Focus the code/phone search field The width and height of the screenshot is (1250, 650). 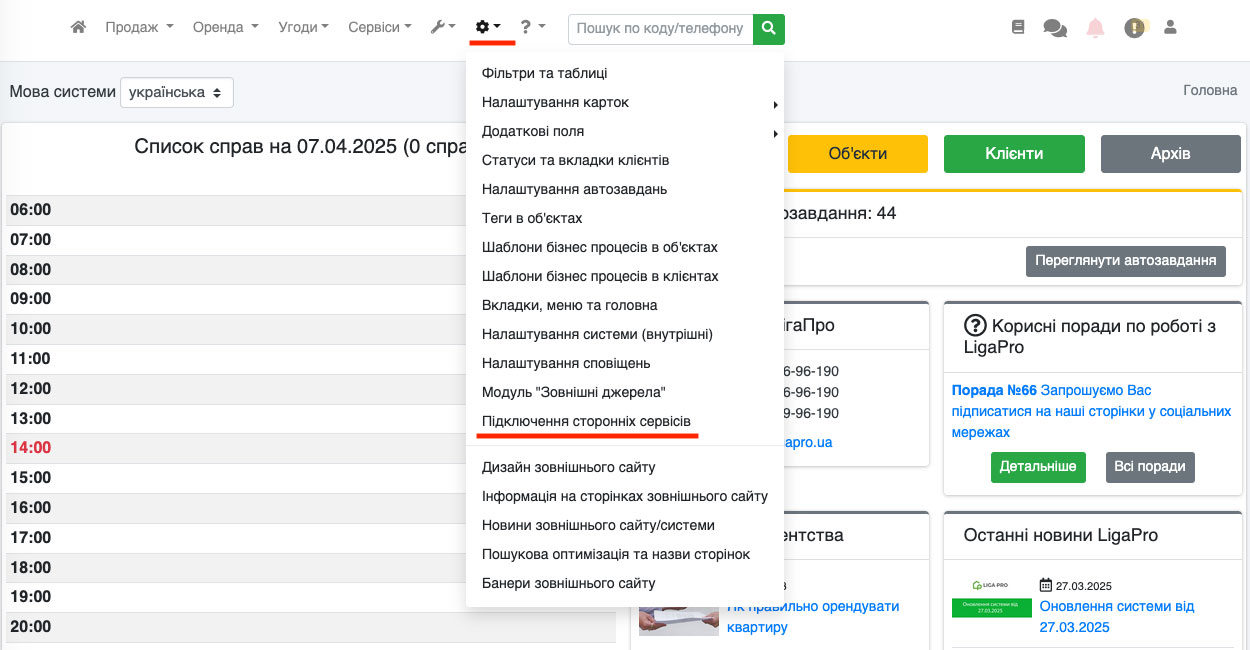(660, 29)
